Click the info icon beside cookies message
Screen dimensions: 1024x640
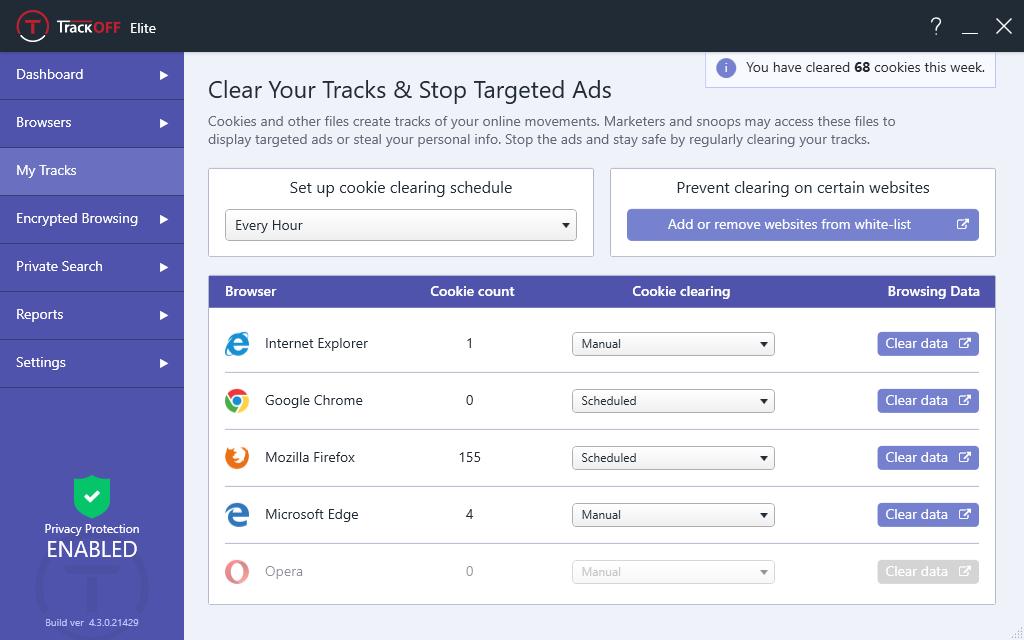click(x=727, y=68)
